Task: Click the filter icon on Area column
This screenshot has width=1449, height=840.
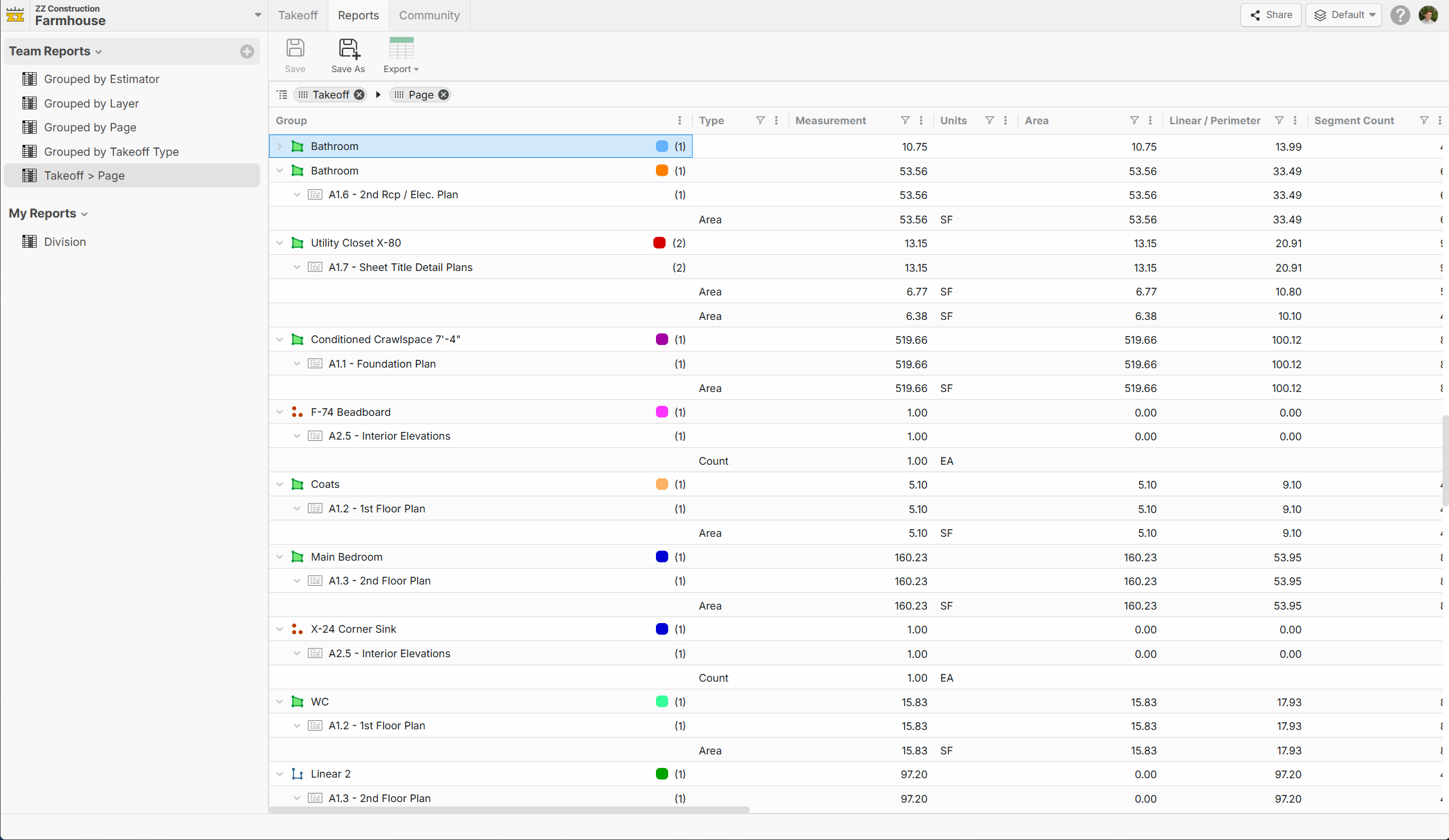Action: (1134, 120)
